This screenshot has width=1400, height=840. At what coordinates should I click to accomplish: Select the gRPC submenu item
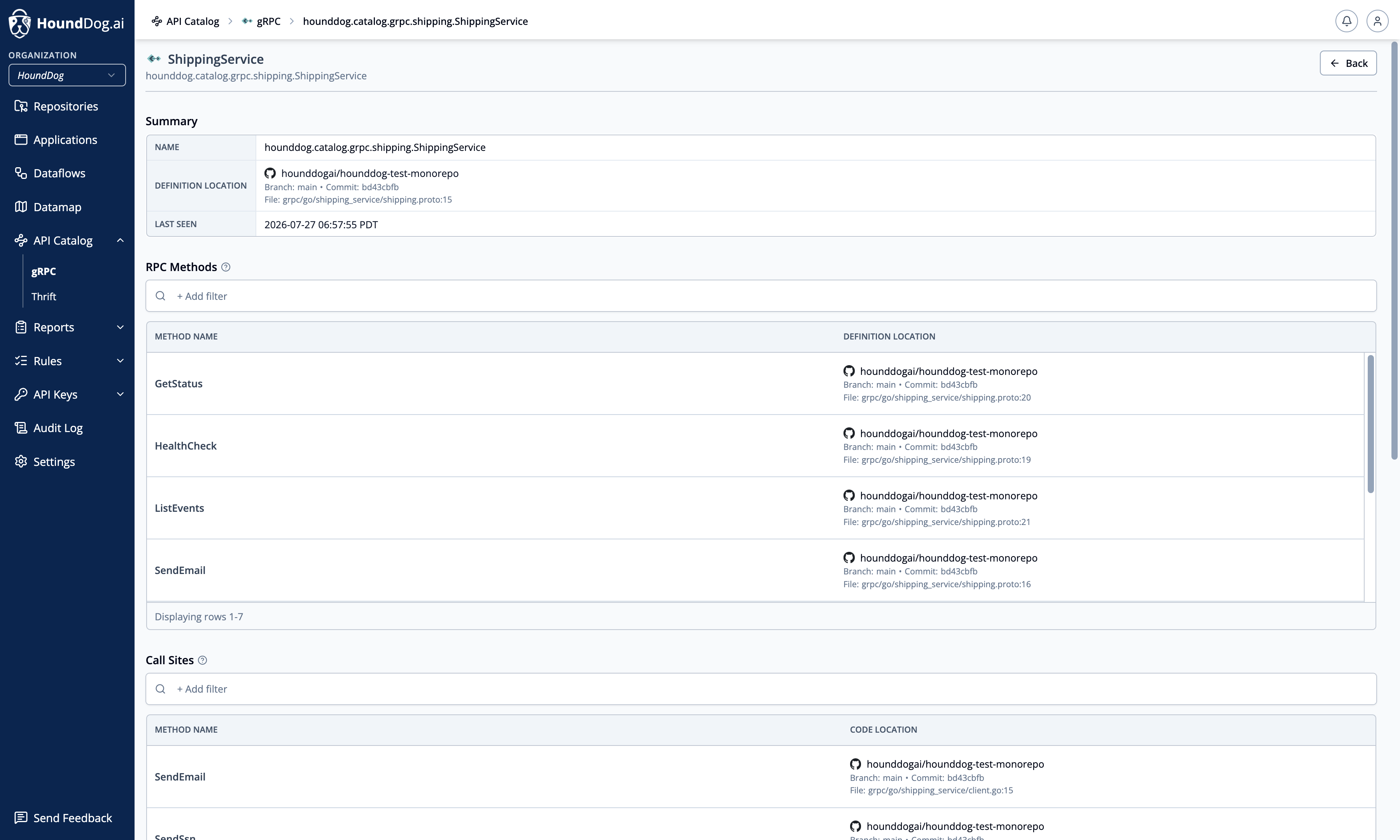click(x=44, y=271)
